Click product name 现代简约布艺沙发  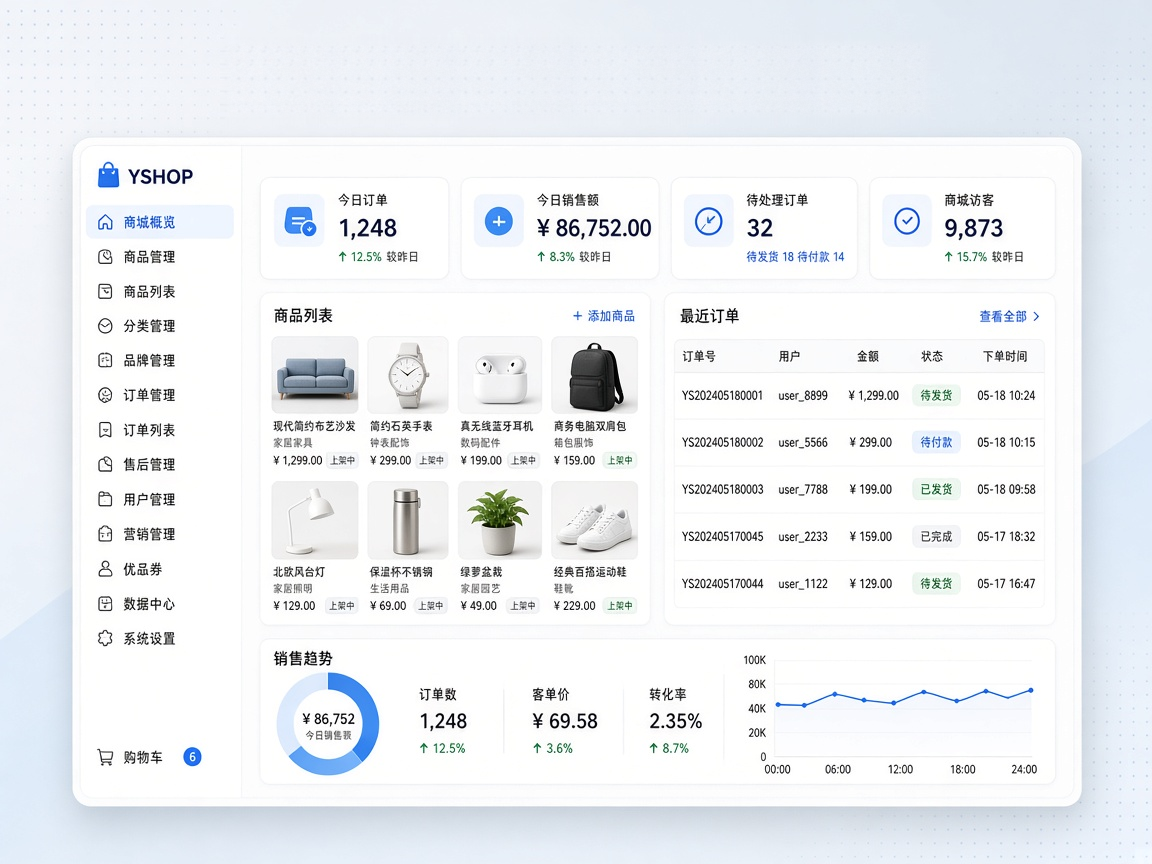314,426
